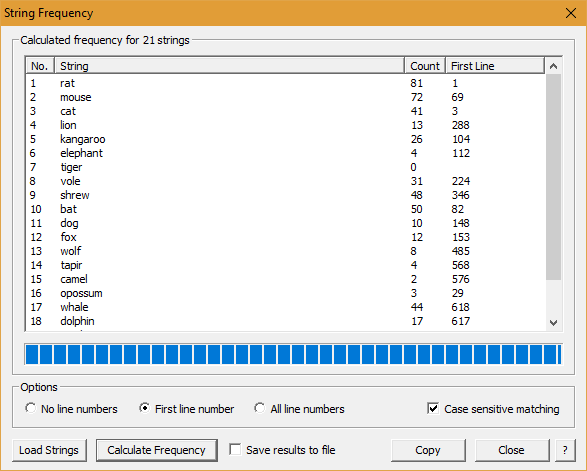The width and height of the screenshot is (587, 471).
Task: Close the String Frequency dialog with X
Action: (x=571, y=13)
